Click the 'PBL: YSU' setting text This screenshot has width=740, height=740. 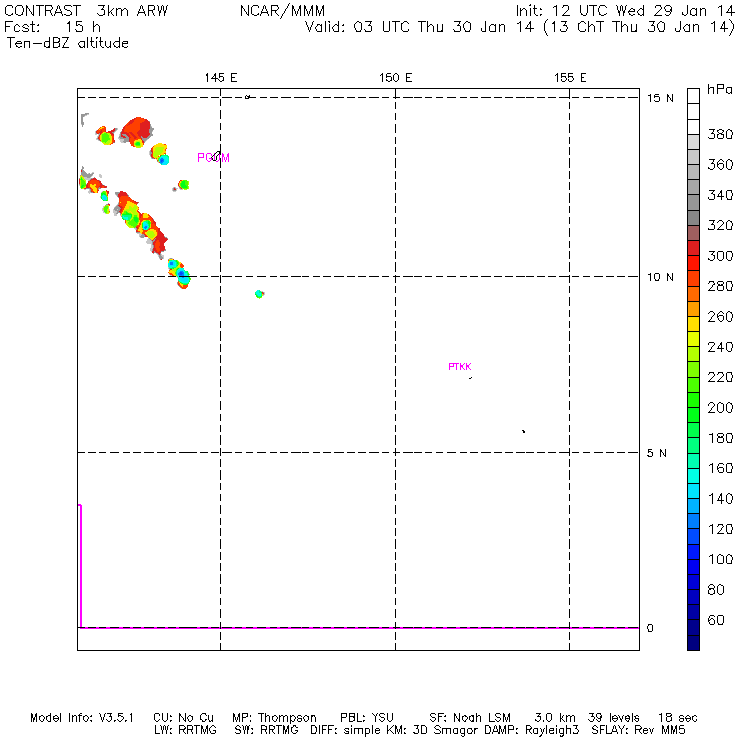(367, 718)
